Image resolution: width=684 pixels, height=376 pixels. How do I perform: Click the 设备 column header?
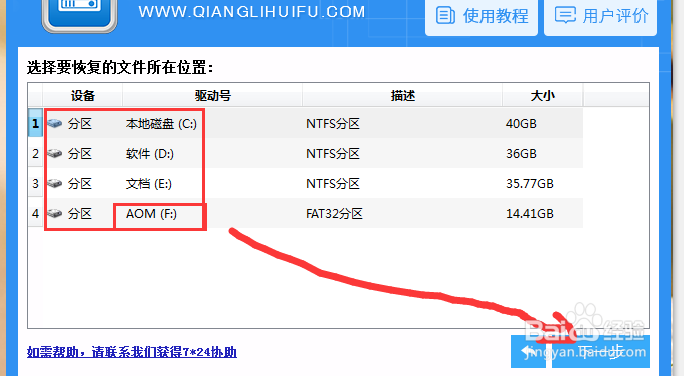click(x=82, y=96)
